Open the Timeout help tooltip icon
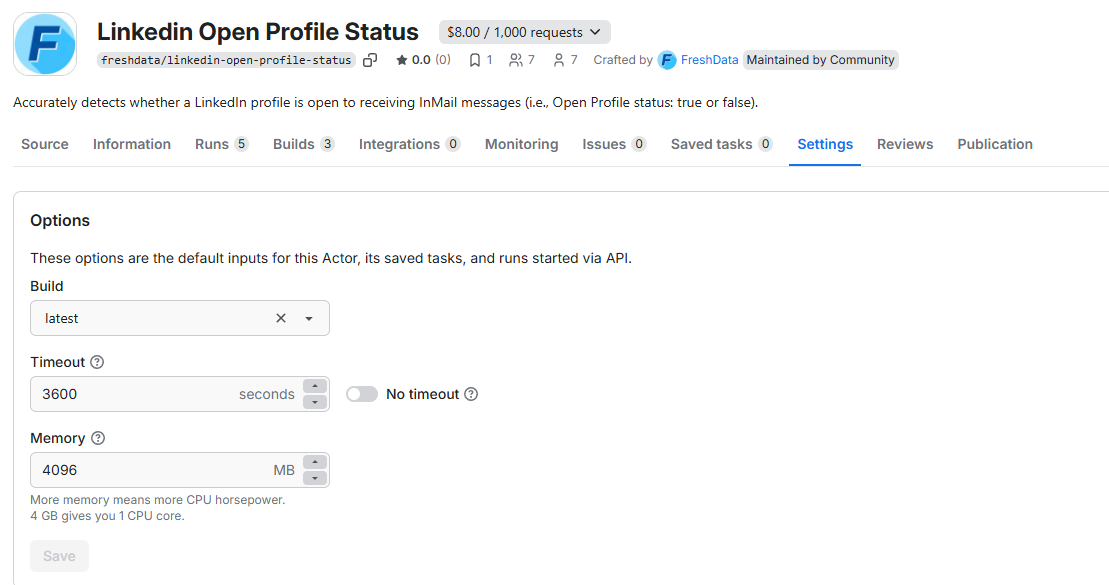Image resolution: width=1109 pixels, height=585 pixels. pos(97,362)
